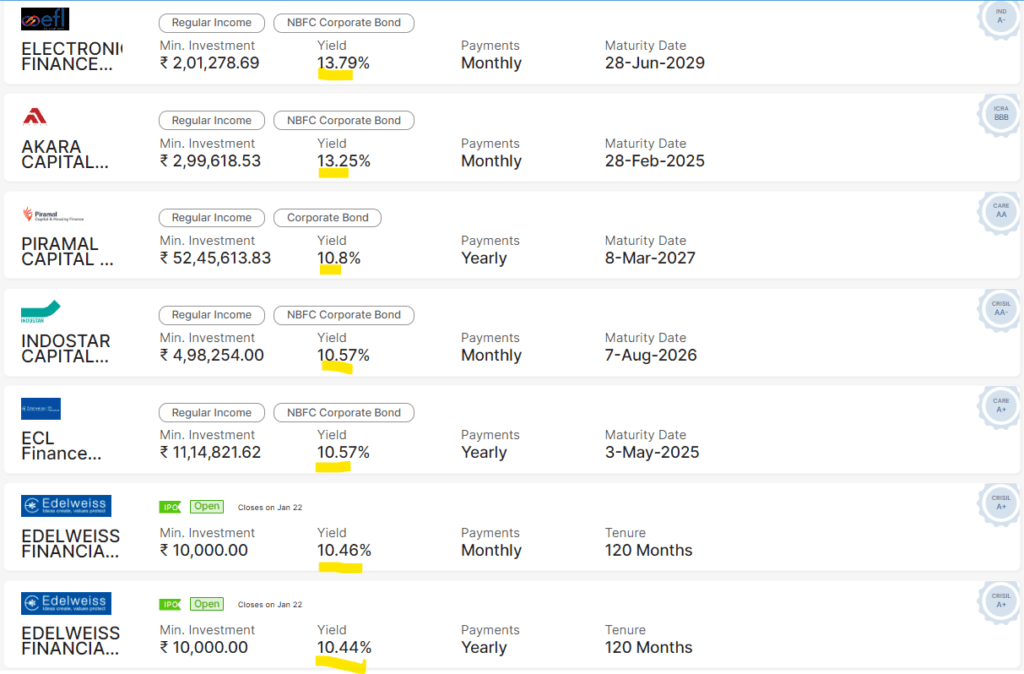Select minimum investment ₹ 11,14,821.62
This screenshot has width=1024, height=674.
pos(210,453)
